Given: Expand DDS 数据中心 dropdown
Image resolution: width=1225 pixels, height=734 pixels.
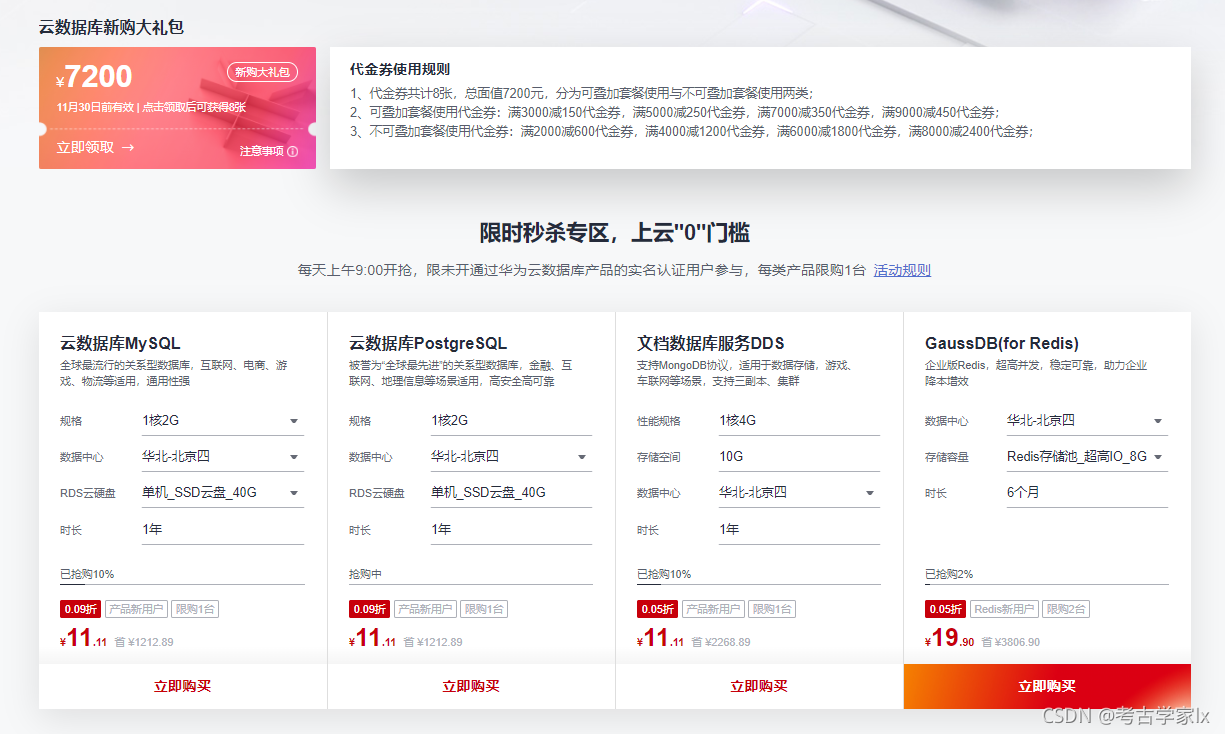Looking at the screenshot, I should tap(799, 493).
